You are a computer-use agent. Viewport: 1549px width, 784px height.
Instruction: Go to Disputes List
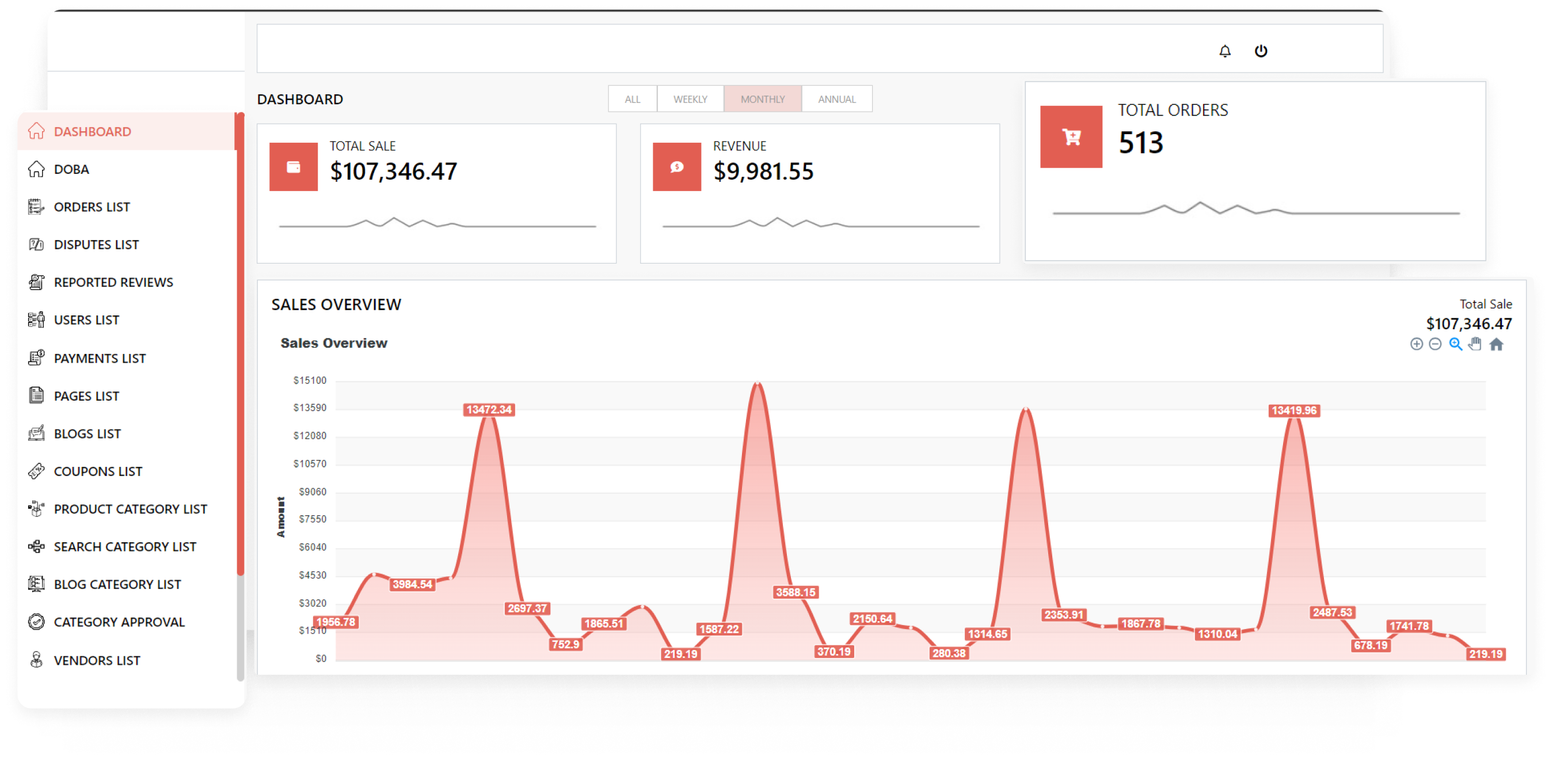pos(96,245)
